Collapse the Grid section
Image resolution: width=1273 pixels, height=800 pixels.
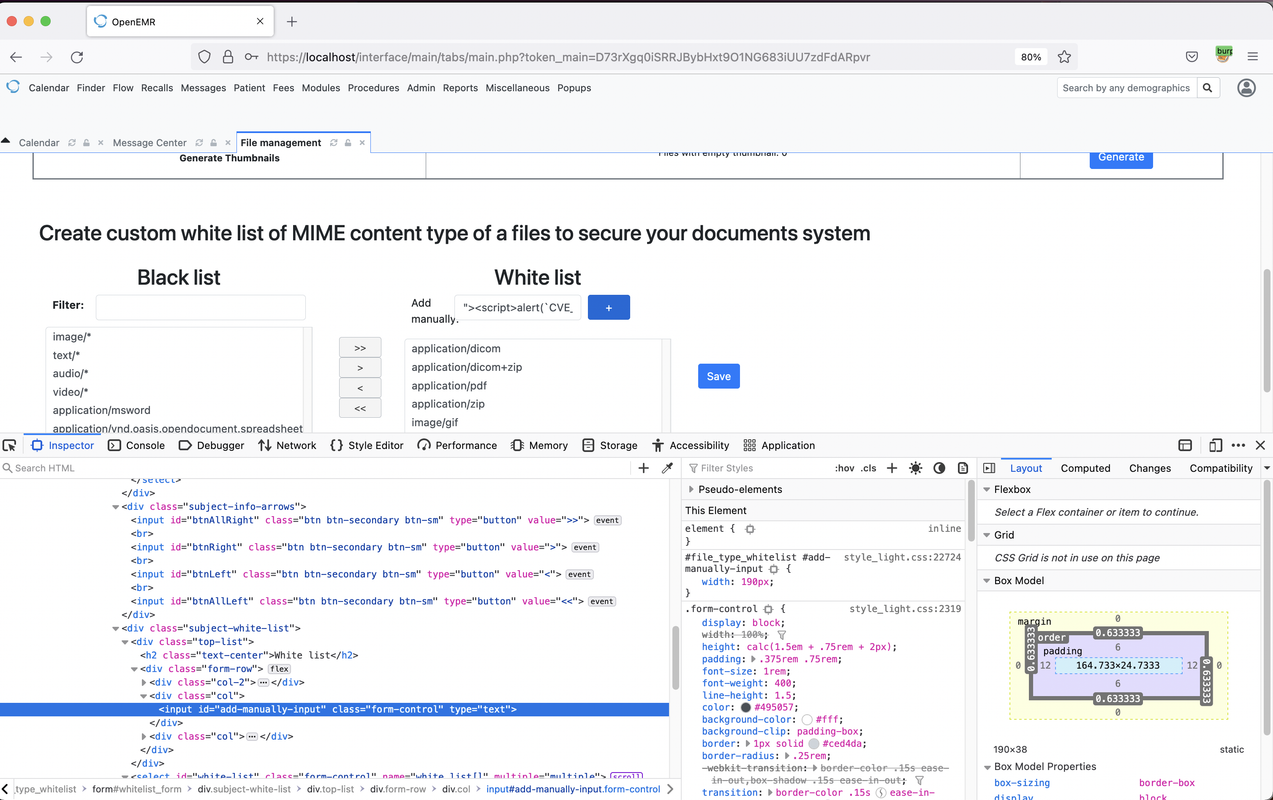986,535
